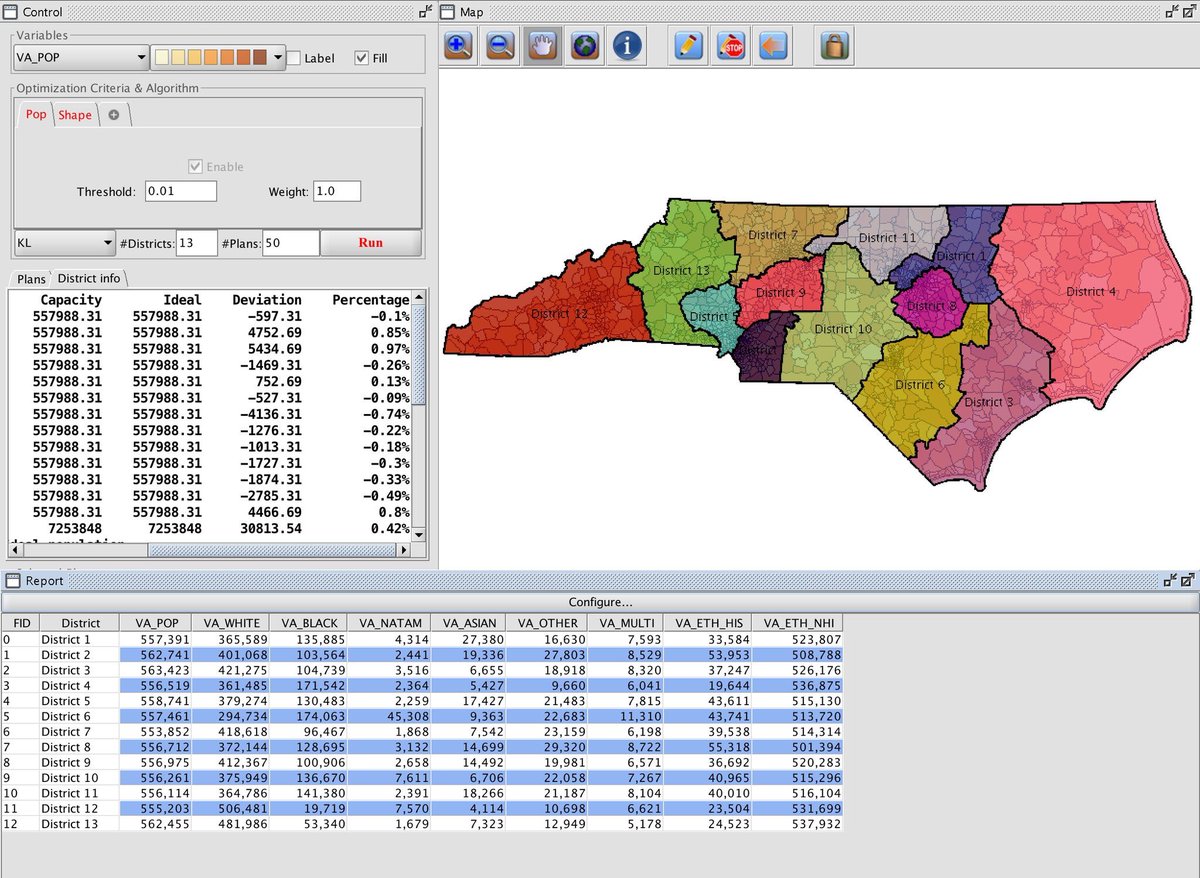
Task: Click the VA_NATAM column header
Action: 390,623
